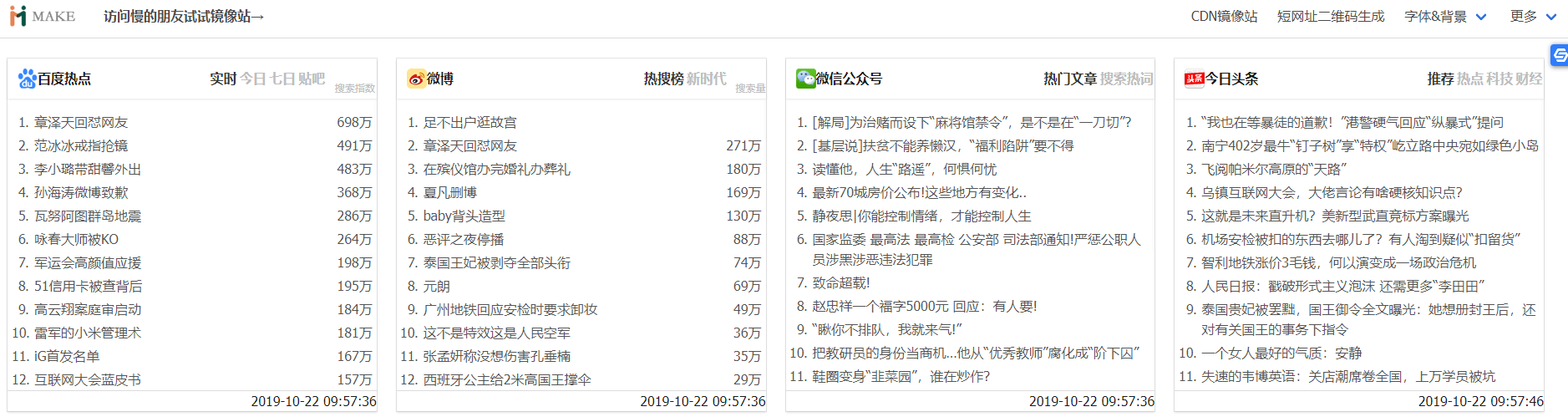Screen dimensions: 1568x417
Task: Click the Weibo eye logo icon
Action: (x=416, y=79)
